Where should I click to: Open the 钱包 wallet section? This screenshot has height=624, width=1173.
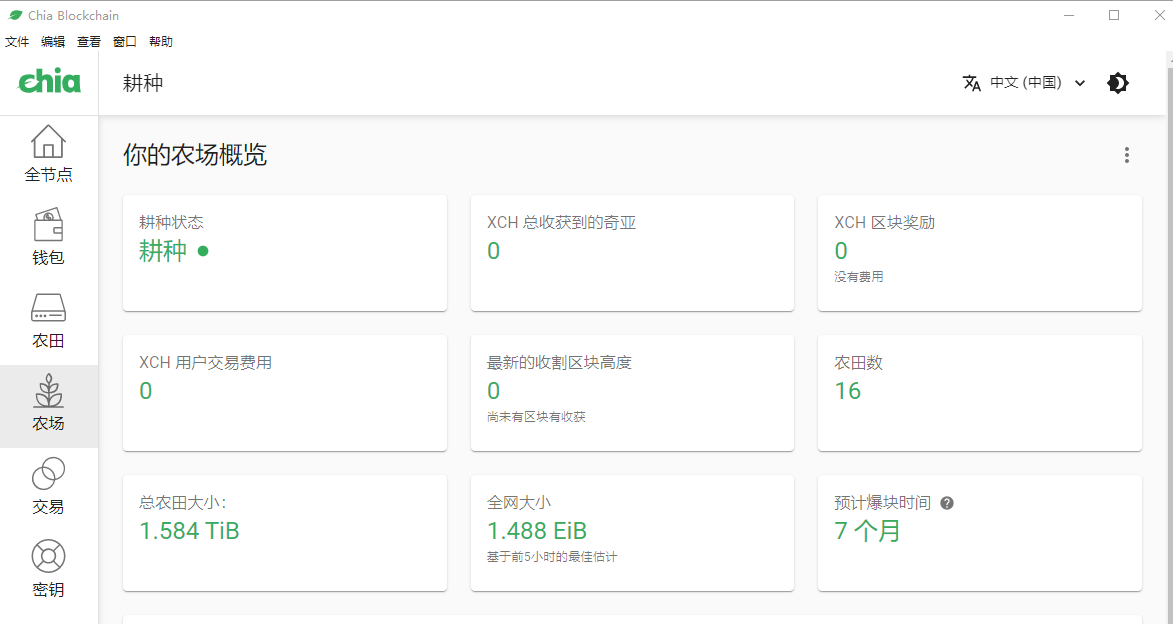point(49,237)
